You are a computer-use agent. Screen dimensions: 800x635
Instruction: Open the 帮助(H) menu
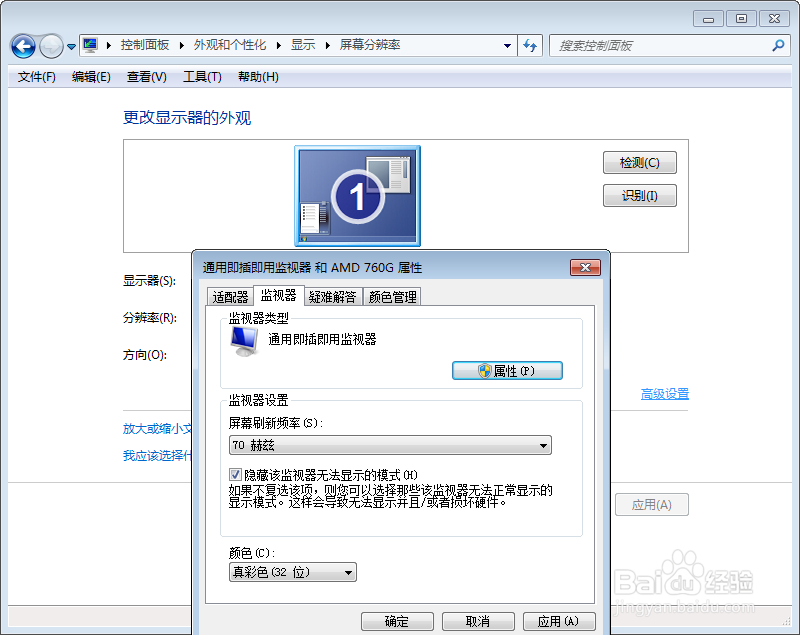(x=258, y=77)
